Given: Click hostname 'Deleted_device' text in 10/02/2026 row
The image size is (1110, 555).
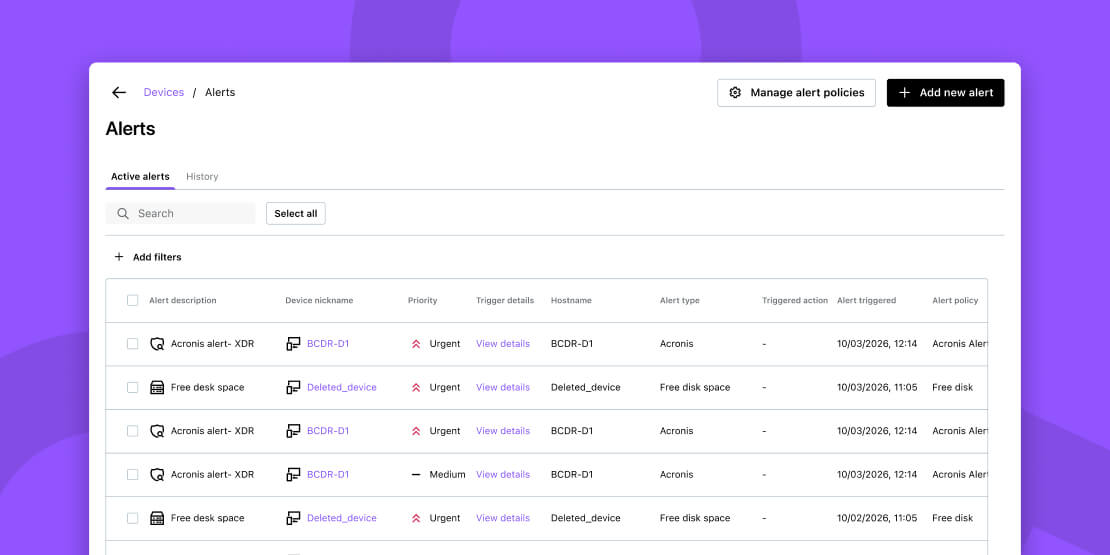Looking at the screenshot, I should [585, 518].
